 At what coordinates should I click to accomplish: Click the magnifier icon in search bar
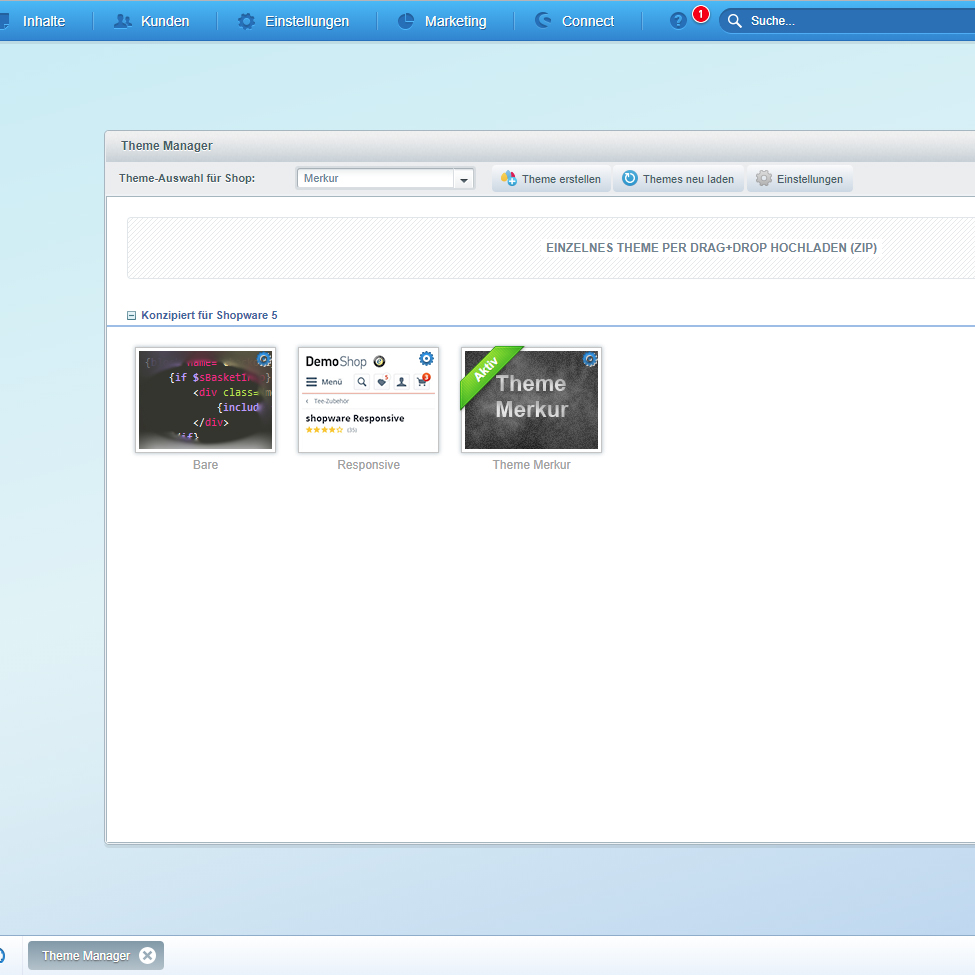735,21
